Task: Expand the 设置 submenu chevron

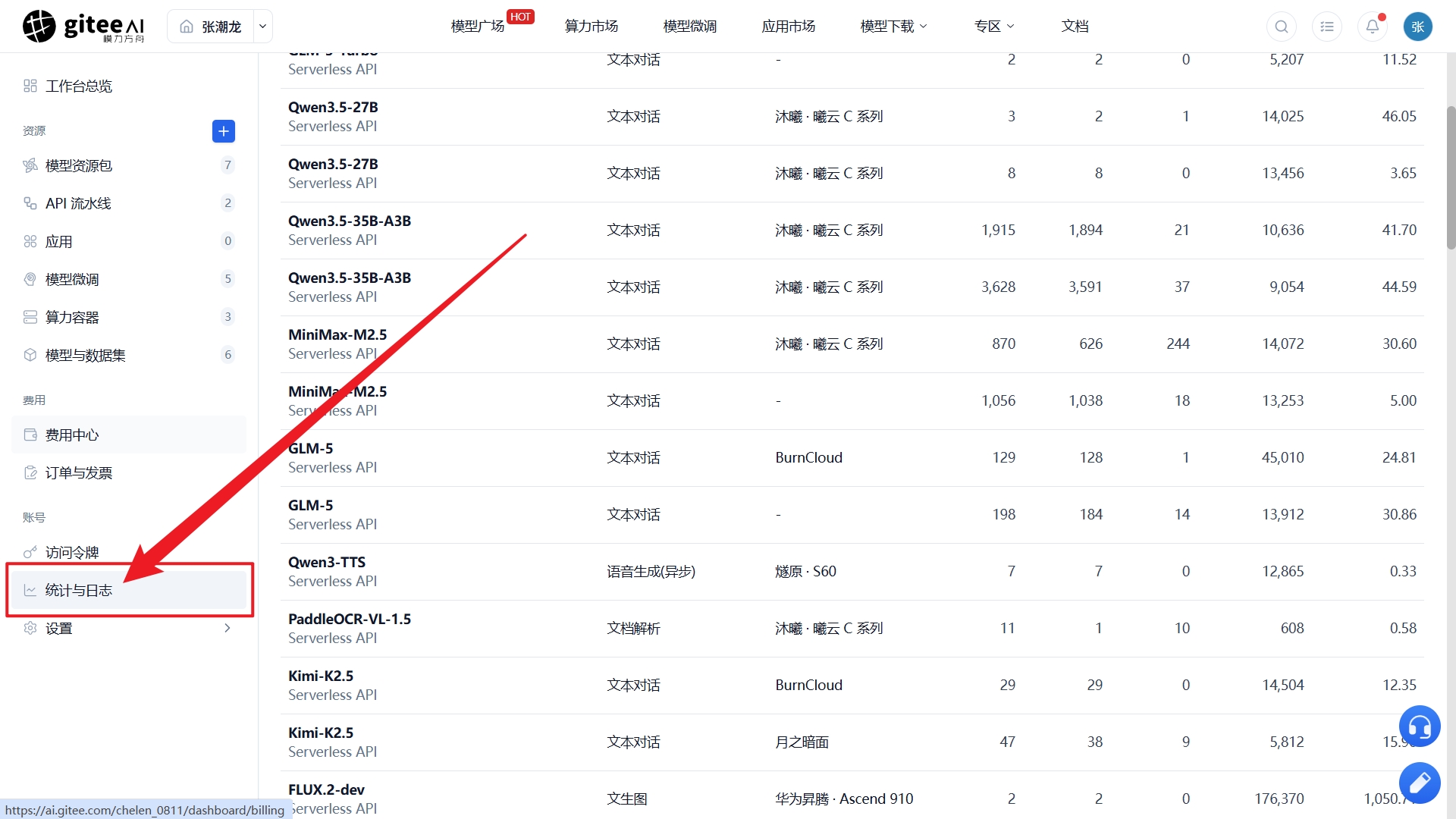Action: (227, 628)
